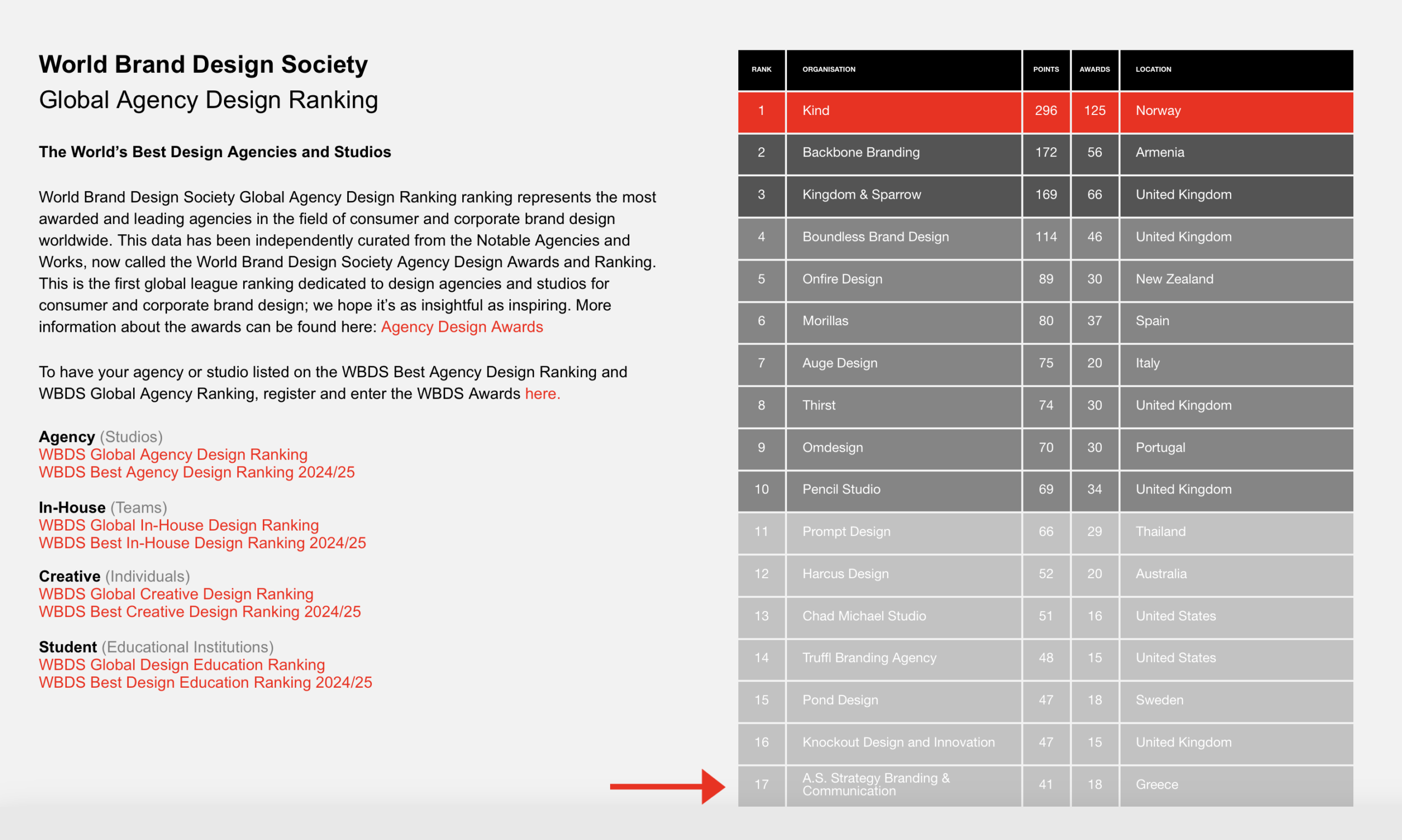
Task: Open WBDS Global Agency Design Ranking link
Action: point(173,454)
